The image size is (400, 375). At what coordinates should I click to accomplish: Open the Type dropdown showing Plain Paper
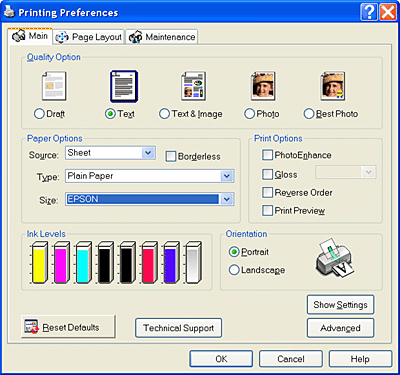coord(150,176)
